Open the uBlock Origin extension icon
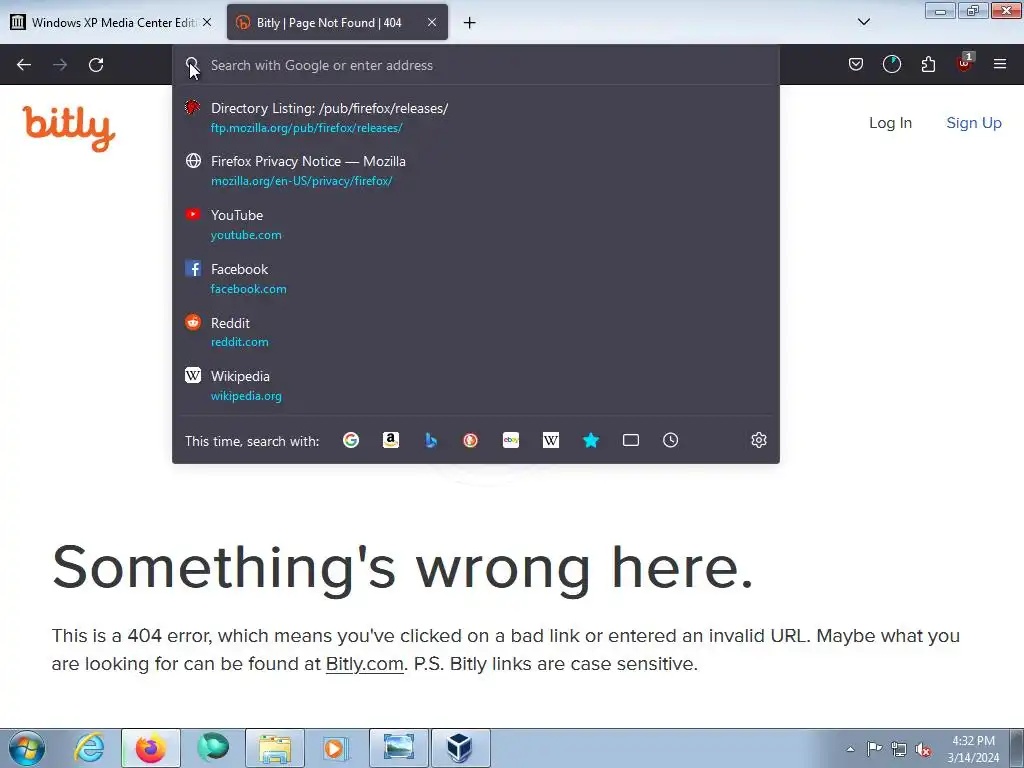This screenshot has width=1024, height=768. (x=965, y=63)
